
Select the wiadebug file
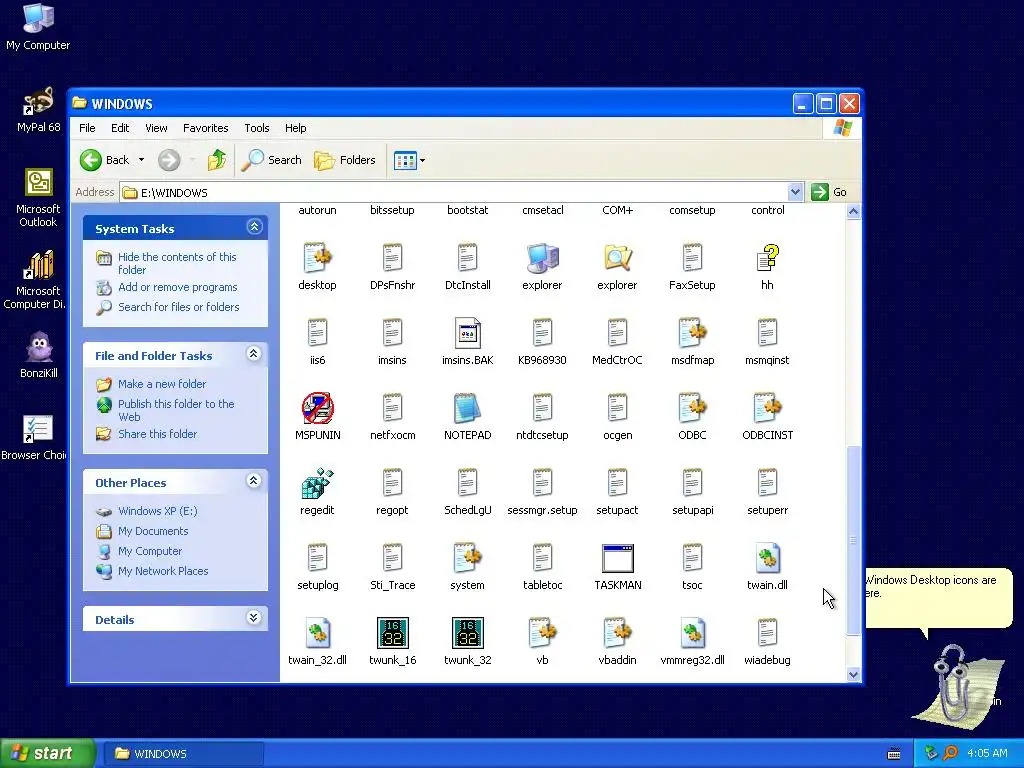click(x=767, y=633)
